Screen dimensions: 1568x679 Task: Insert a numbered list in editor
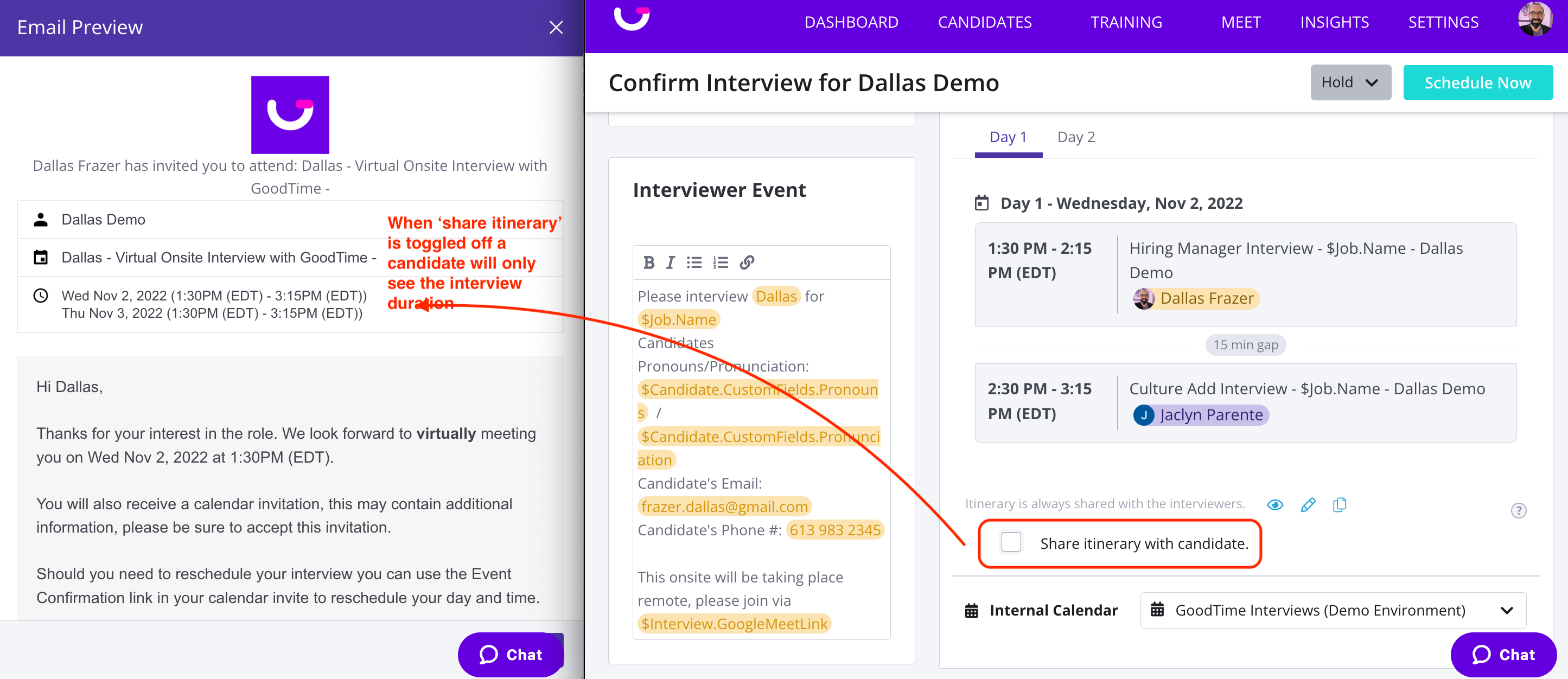pos(721,262)
